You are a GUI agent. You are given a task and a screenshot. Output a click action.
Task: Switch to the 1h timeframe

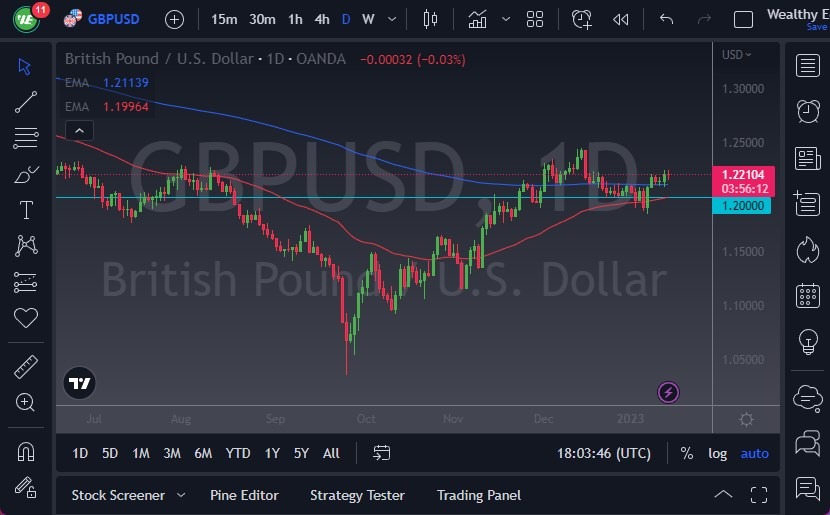(x=295, y=20)
